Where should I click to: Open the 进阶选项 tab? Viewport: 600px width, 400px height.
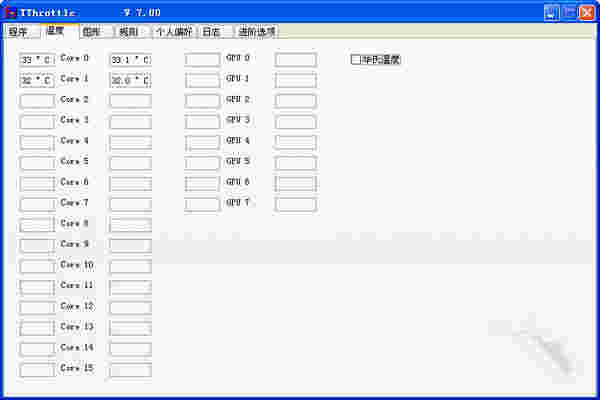(256, 32)
